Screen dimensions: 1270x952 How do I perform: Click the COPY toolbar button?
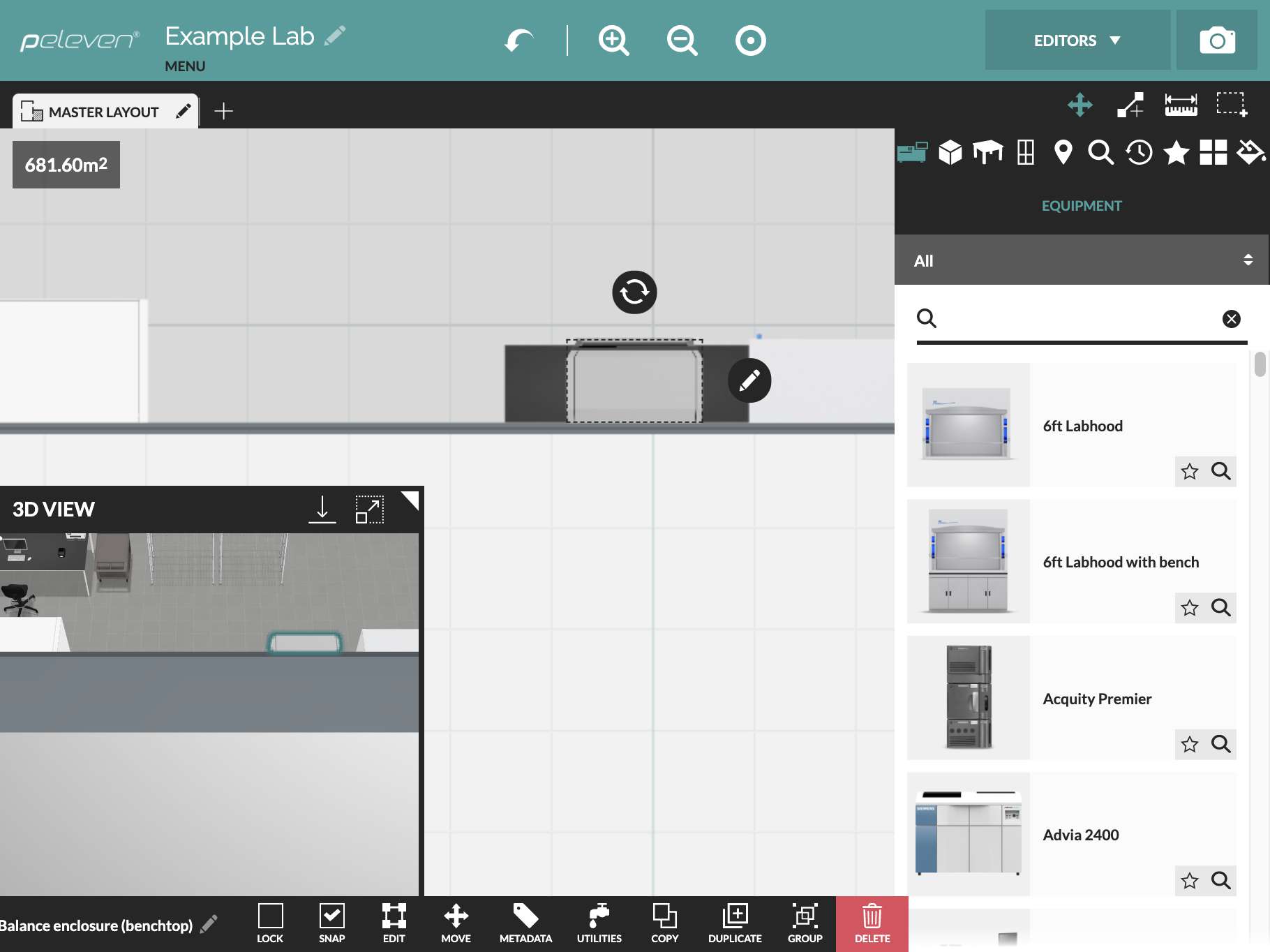point(664,923)
